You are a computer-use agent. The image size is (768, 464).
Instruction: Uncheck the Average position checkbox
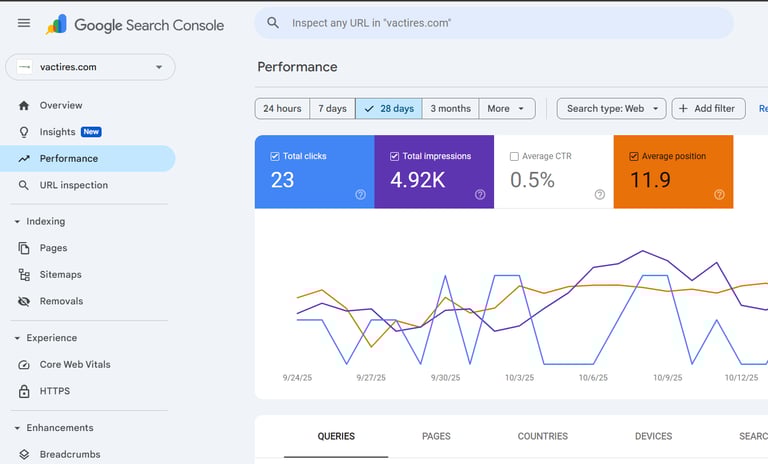(x=634, y=157)
